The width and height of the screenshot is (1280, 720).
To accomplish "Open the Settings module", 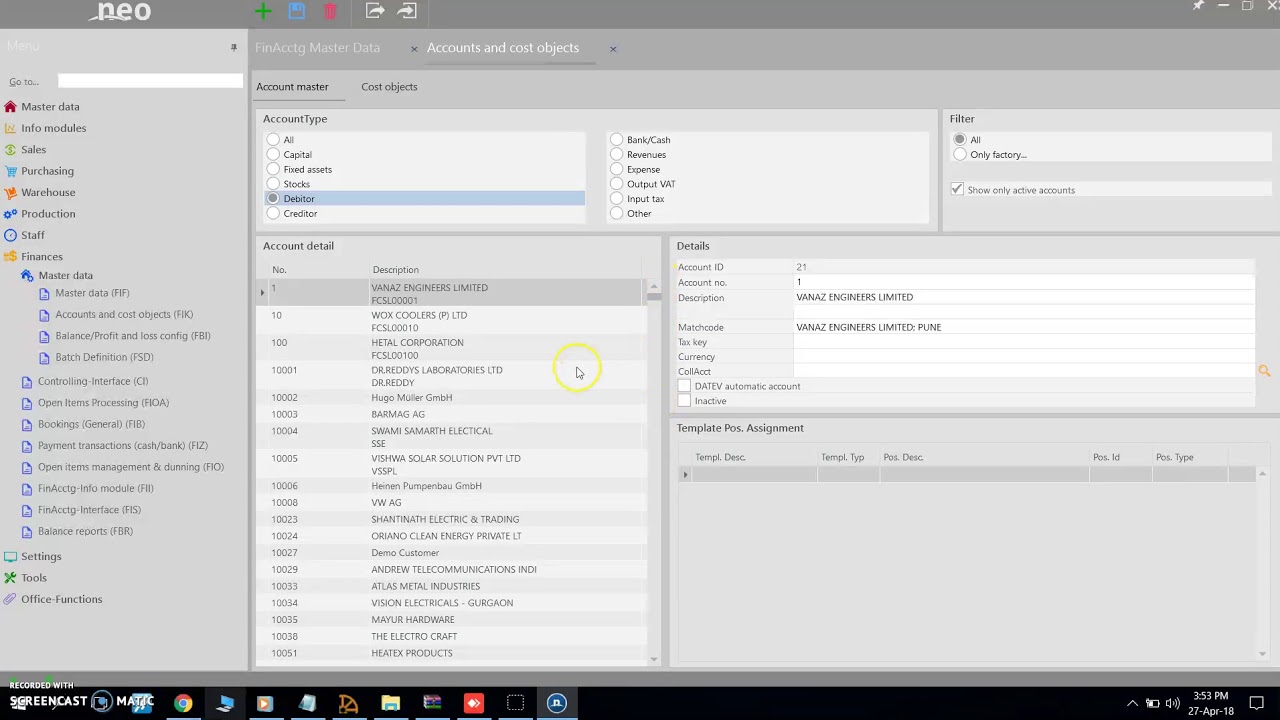I will tap(41, 556).
